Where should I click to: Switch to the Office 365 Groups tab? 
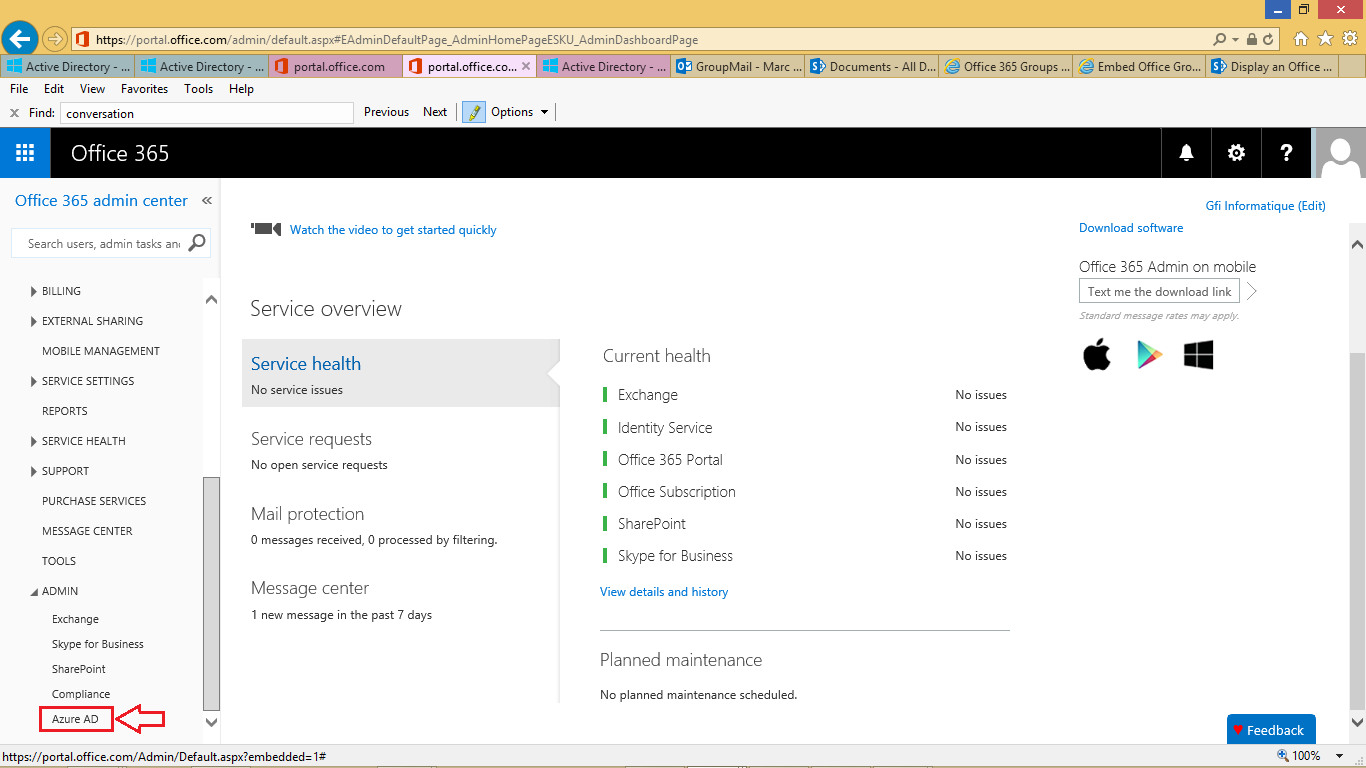[1005, 67]
